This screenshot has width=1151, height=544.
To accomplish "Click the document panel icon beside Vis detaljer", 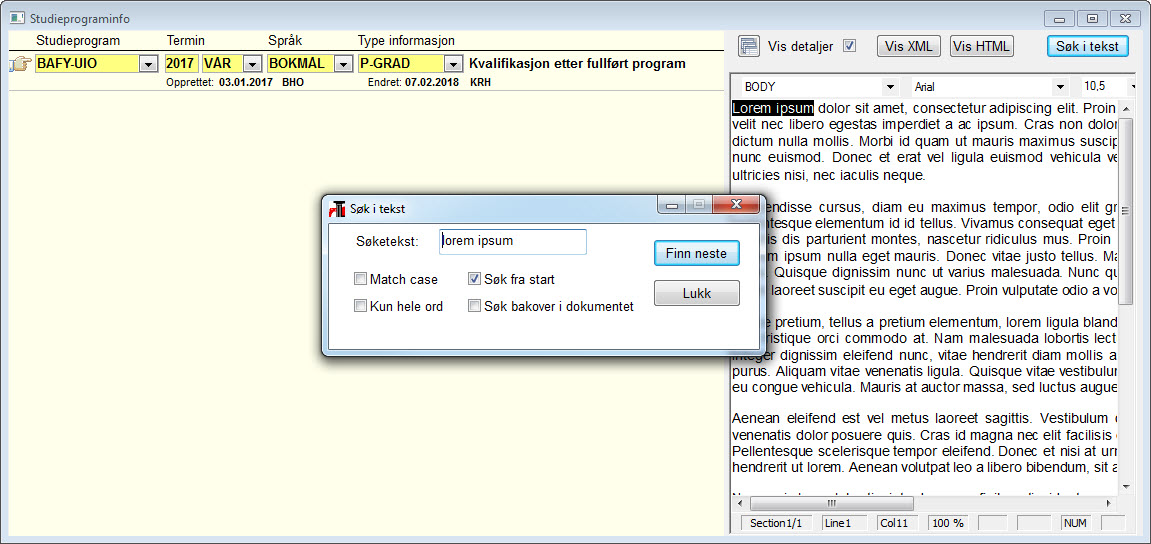I will 748,46.
